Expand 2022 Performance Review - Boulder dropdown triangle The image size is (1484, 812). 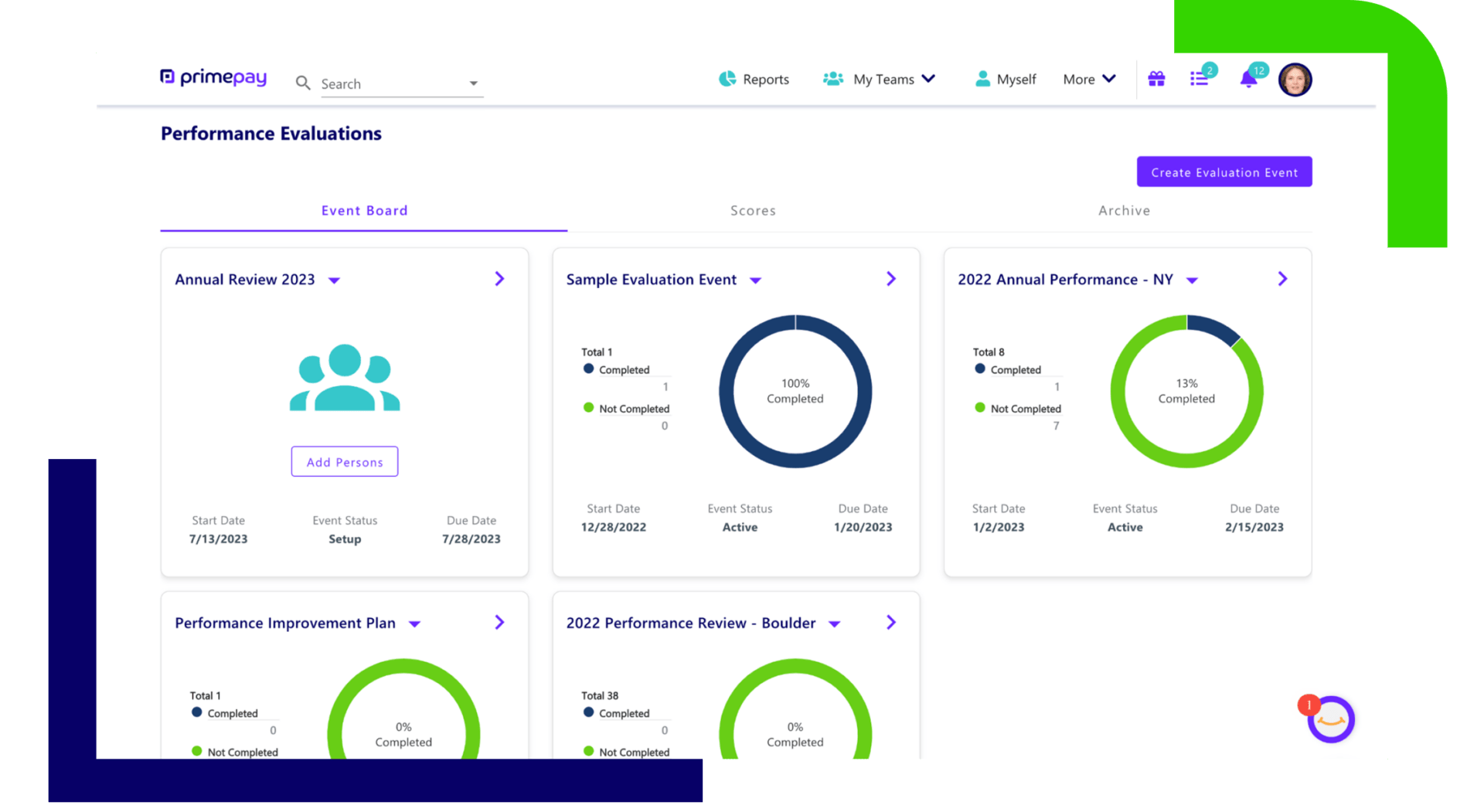pos(835,624)
